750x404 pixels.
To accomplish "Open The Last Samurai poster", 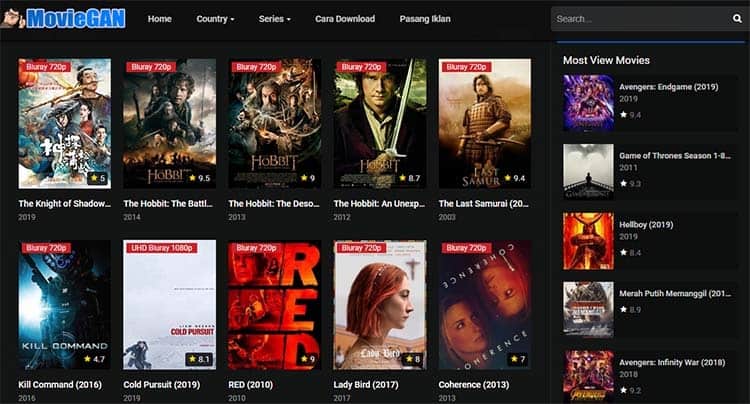I will click(x=485, y=123).
